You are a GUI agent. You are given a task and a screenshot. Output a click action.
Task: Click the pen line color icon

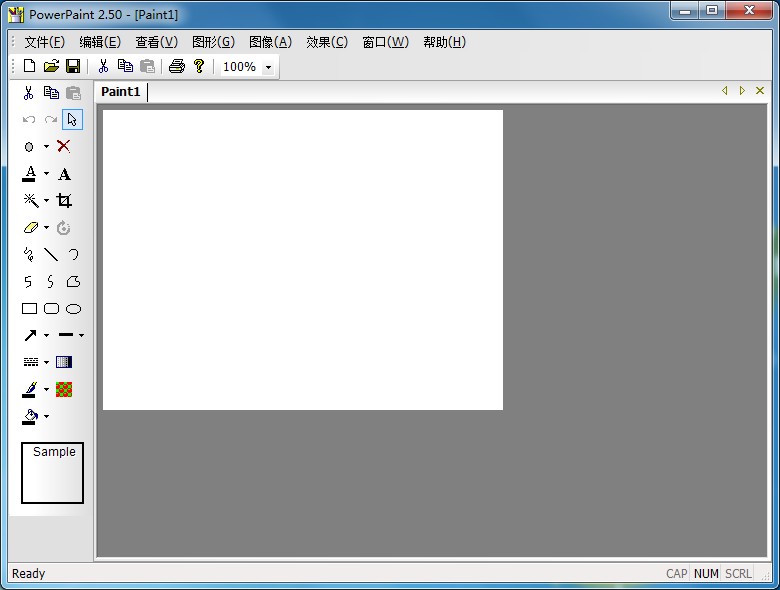tap(29, 390)
